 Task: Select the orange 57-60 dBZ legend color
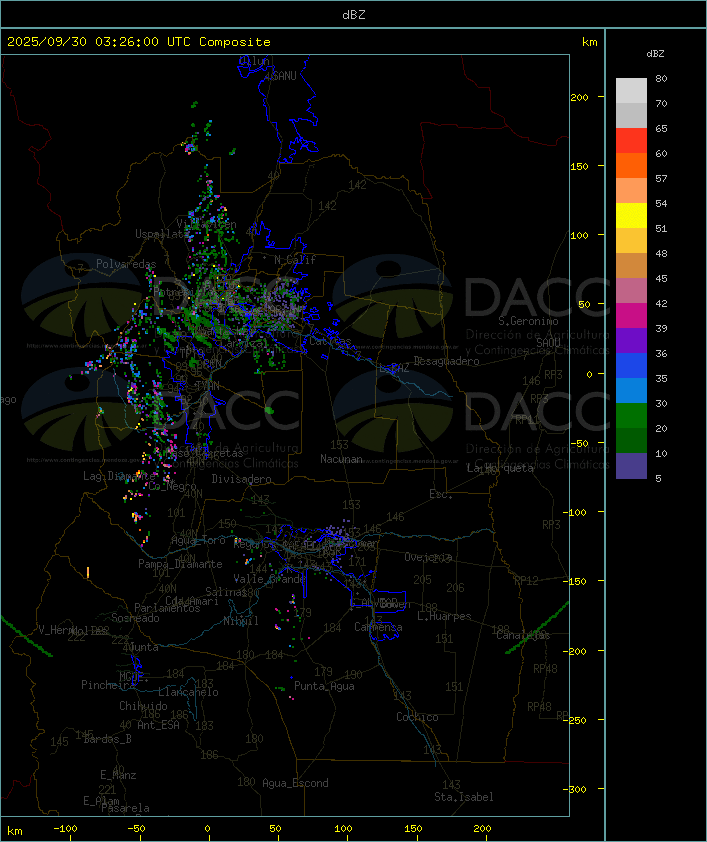[x=631, y=165]
